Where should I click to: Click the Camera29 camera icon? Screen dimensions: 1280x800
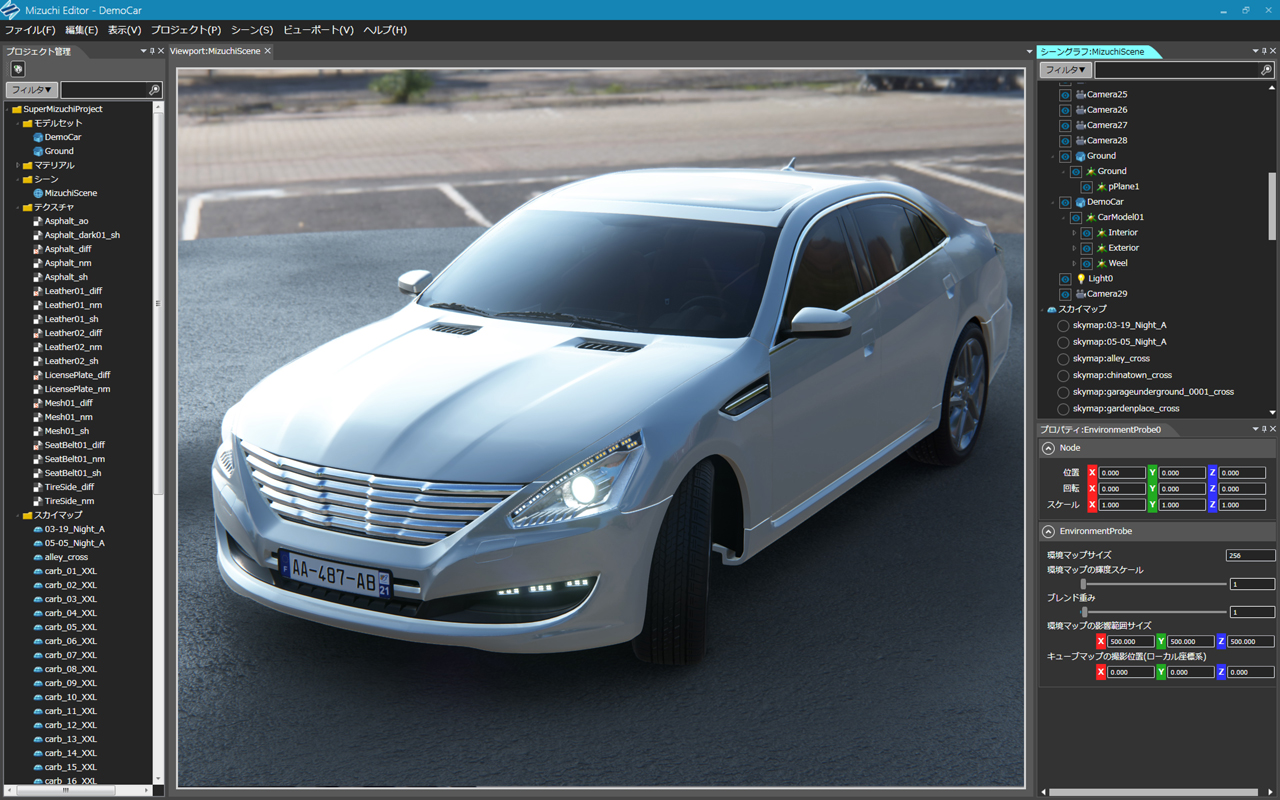pos(1081,294)
